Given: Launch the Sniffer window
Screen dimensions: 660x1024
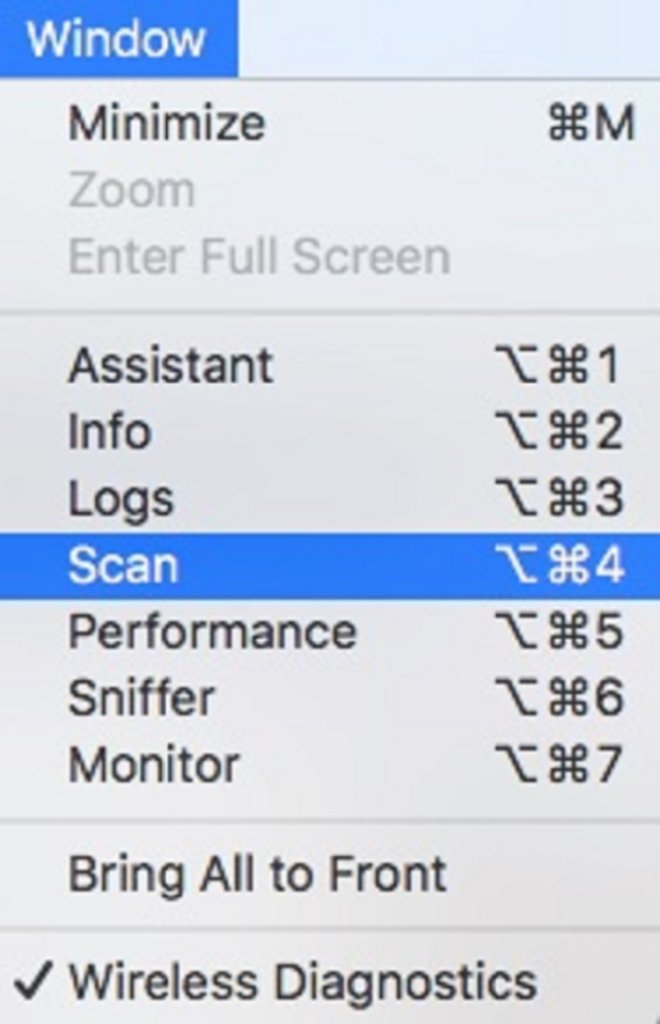Looking at the screenshot, I should (x=141, y=698).
